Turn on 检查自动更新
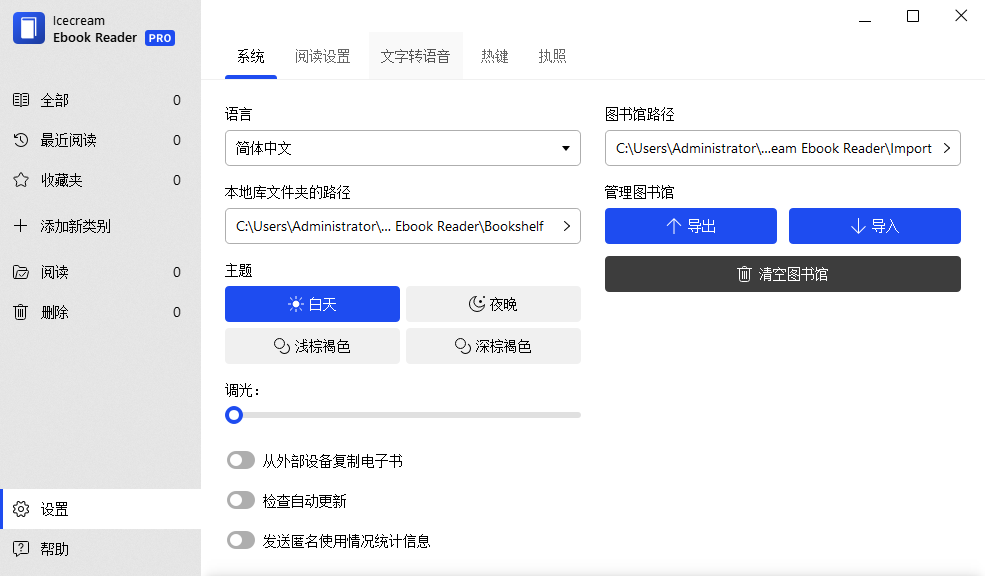The image size is (985, 576). (x=240, y=500)
